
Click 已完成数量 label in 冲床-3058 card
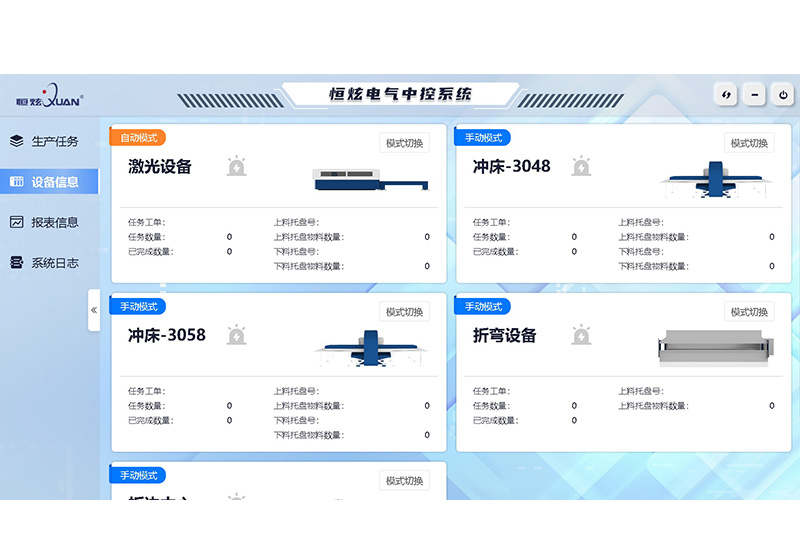click(x=151, y=421)
